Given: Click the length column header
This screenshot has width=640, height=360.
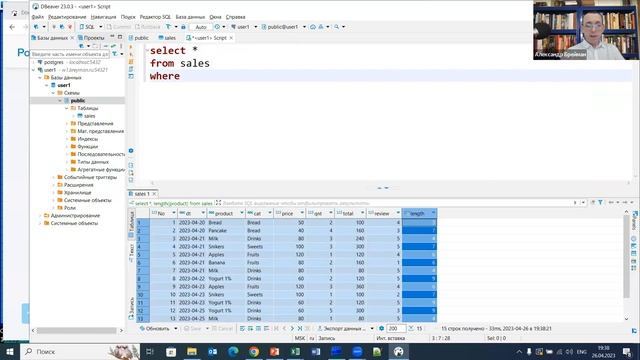Looking at the screenshot, I should point(419,213).
